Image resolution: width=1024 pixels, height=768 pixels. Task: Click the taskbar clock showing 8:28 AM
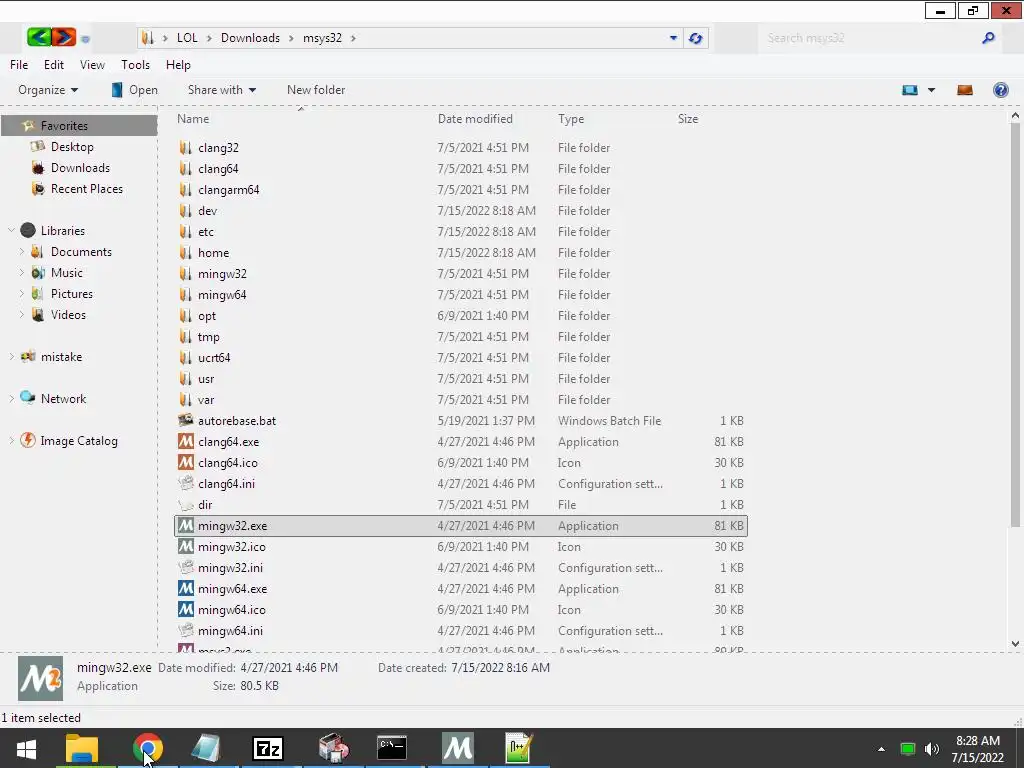pos(978,749)
